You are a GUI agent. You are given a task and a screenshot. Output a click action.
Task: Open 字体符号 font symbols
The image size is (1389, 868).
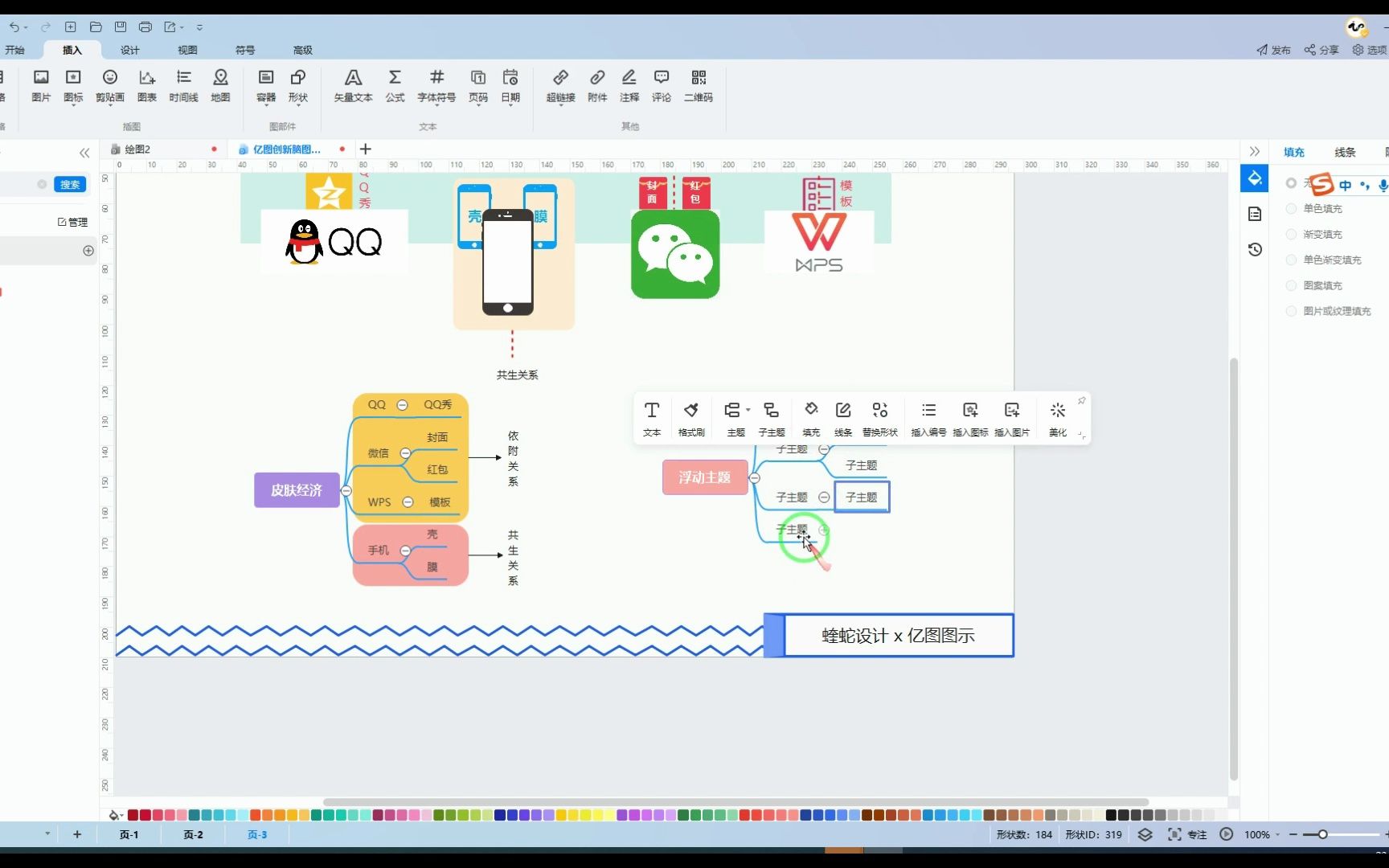pyautogui.click(x=436, y=86)
